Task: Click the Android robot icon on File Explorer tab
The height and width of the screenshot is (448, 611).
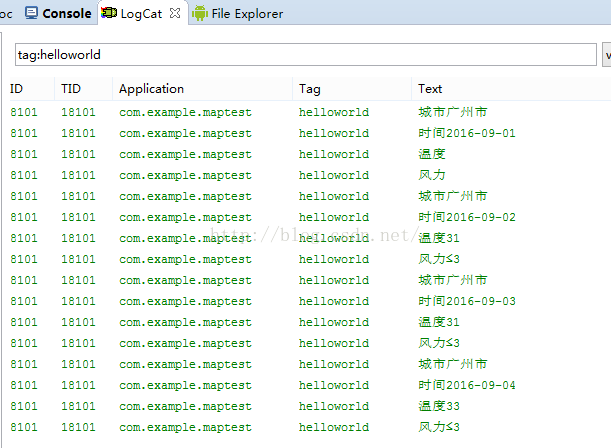Action: (x=200, y=13)
